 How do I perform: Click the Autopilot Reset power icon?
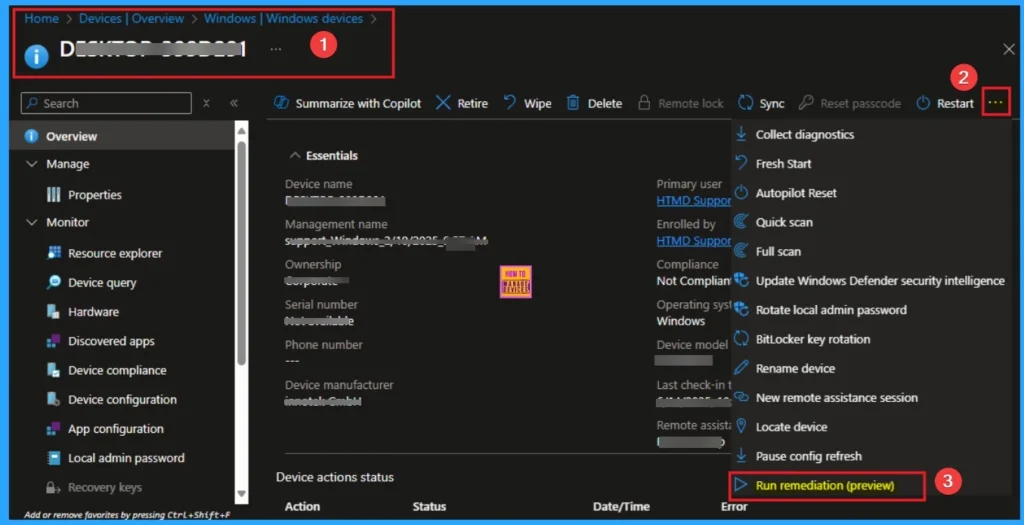741,193
